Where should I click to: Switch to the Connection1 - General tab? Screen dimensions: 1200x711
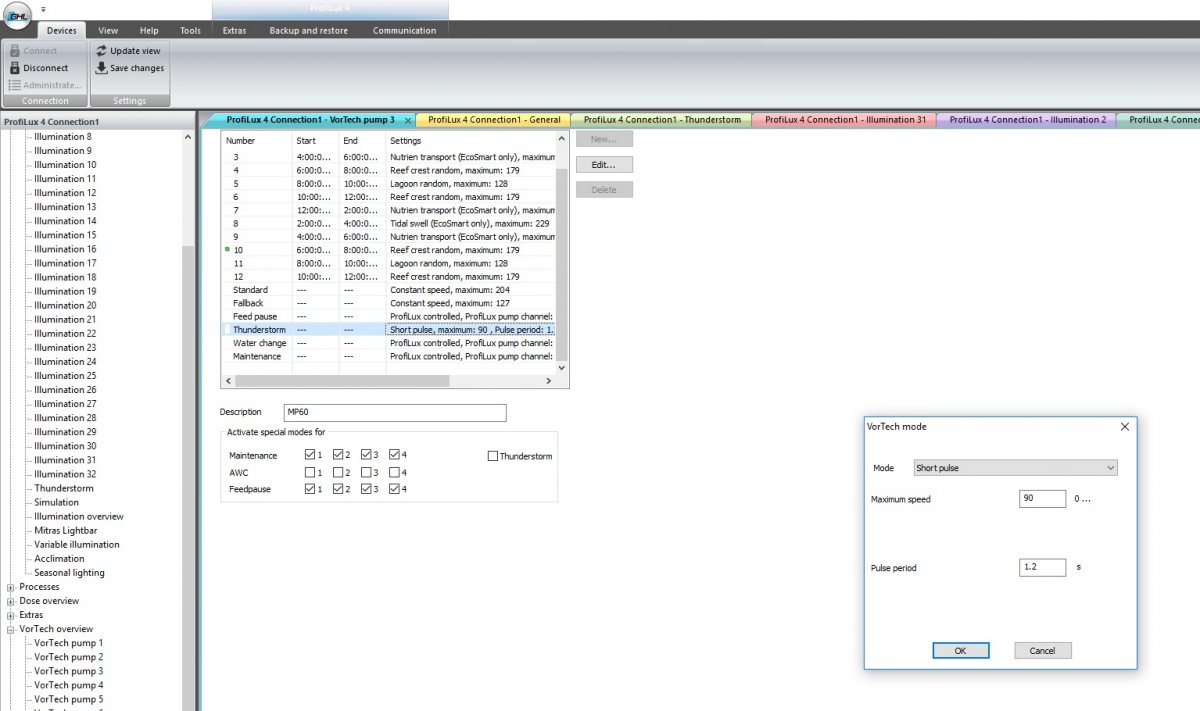point(494,120)
